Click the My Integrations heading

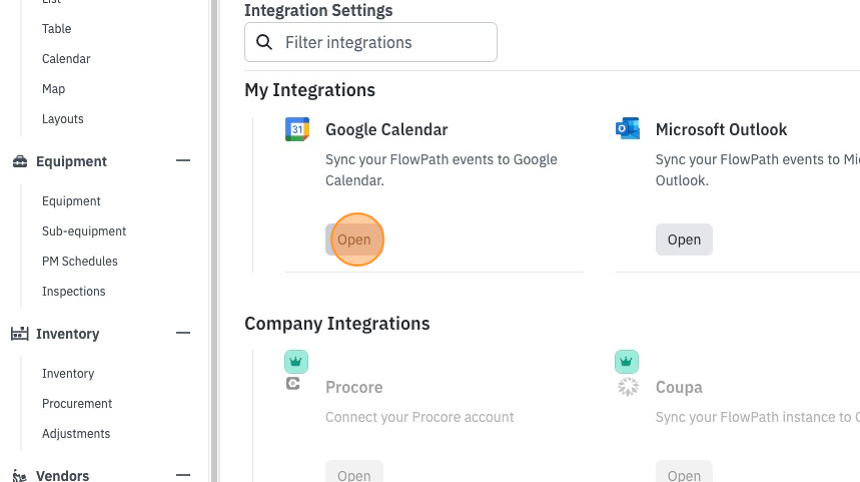pos(310,90)
